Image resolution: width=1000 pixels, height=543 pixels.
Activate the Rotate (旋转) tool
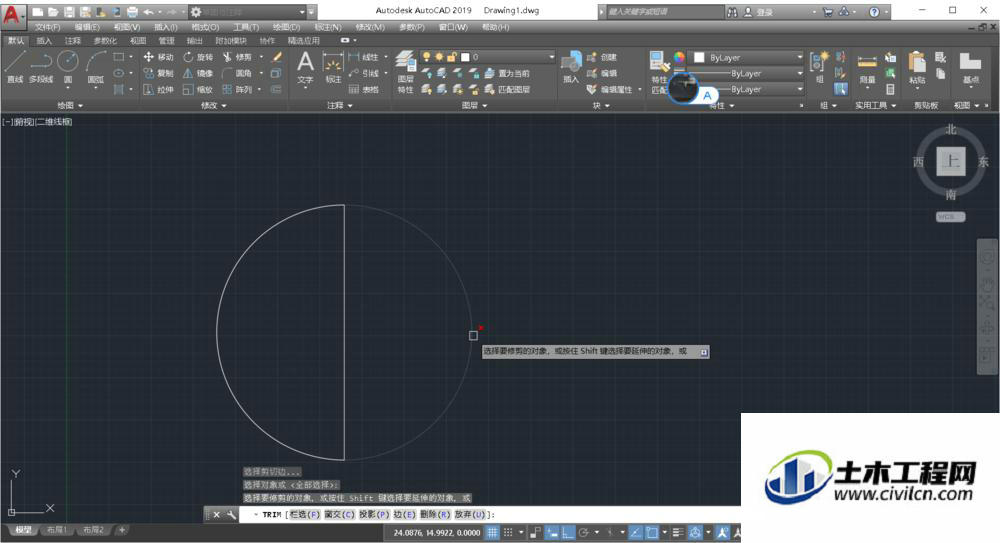point(198,57)
